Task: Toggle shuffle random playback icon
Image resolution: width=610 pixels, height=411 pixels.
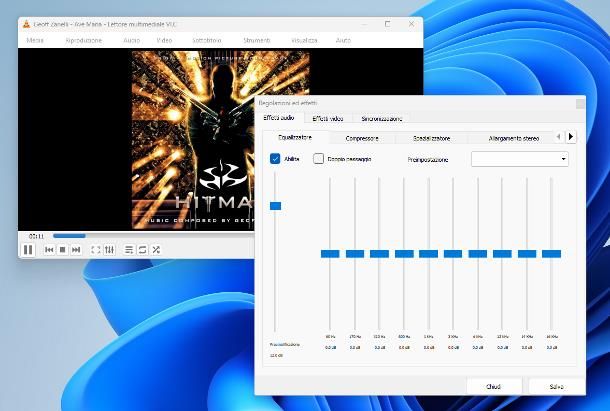Action: [x=156, y=249]
